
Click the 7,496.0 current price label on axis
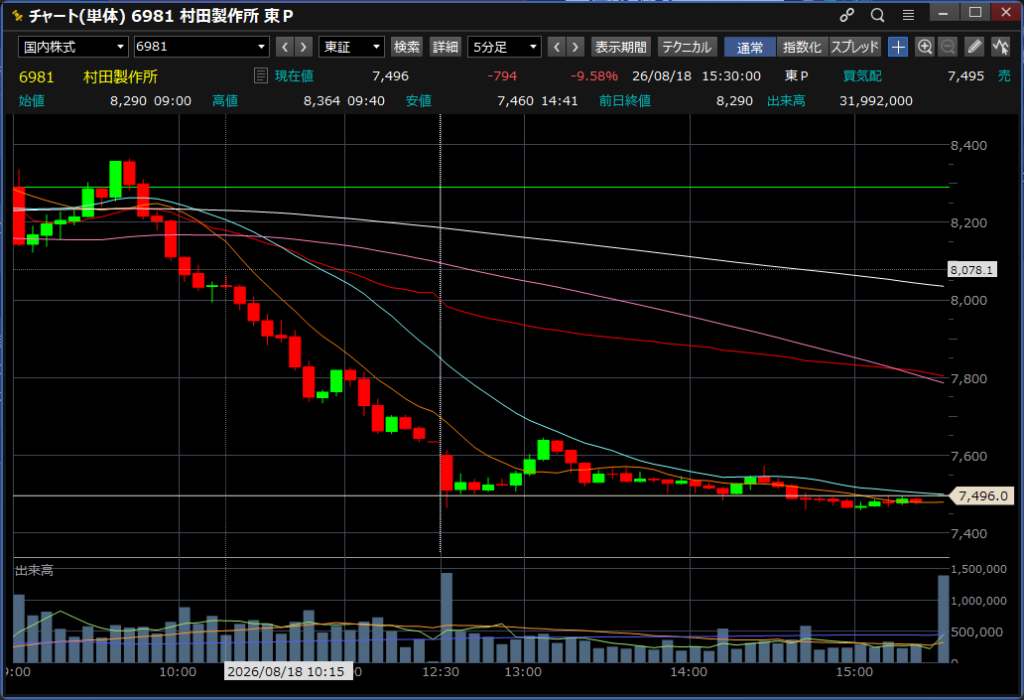(982, 496)
